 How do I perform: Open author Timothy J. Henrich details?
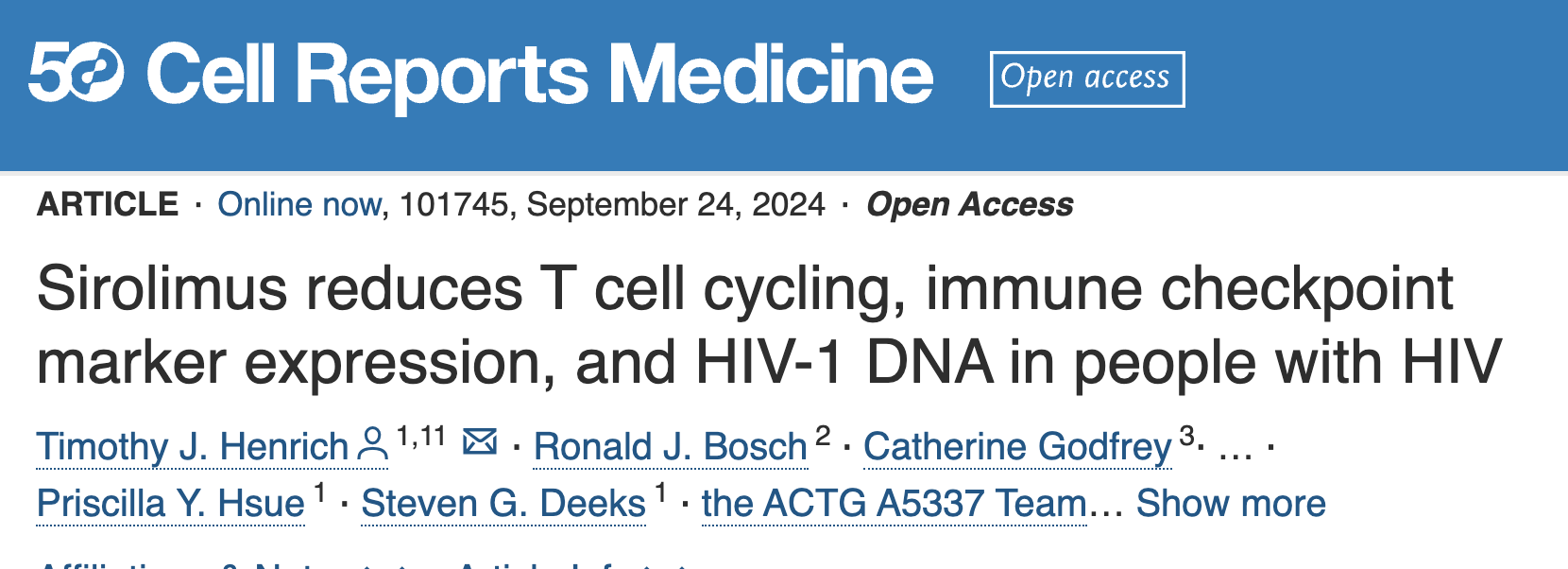click(193, 446)
